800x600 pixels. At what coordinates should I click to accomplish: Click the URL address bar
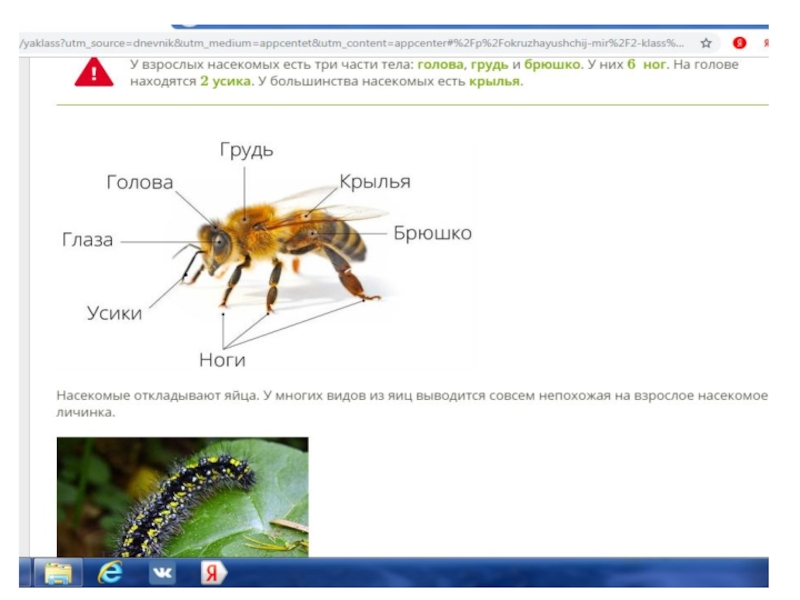click(350, 43)
